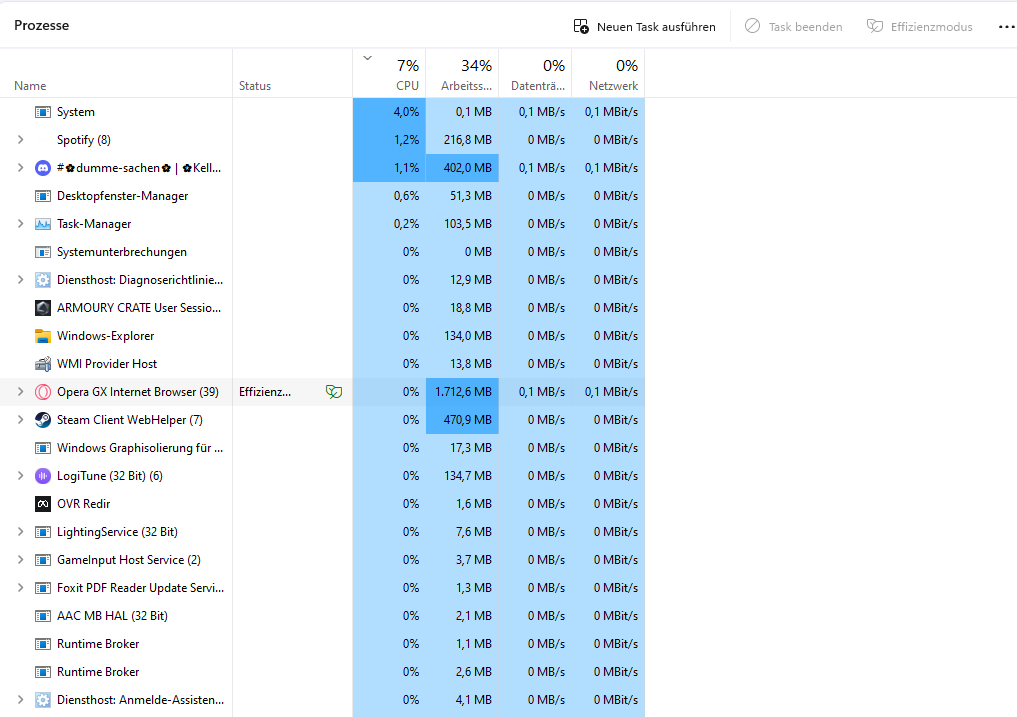The height and width of the screenshot is (717, 1017).
Task: Click the Steam Client WebHelper icon
Action: [x=42, y=419]
